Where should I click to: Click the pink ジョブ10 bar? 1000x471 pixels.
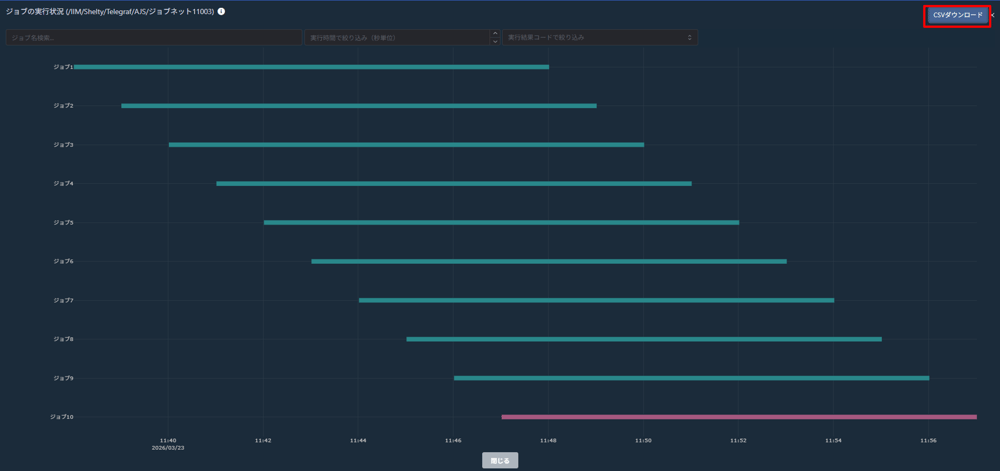coord(739,417)
